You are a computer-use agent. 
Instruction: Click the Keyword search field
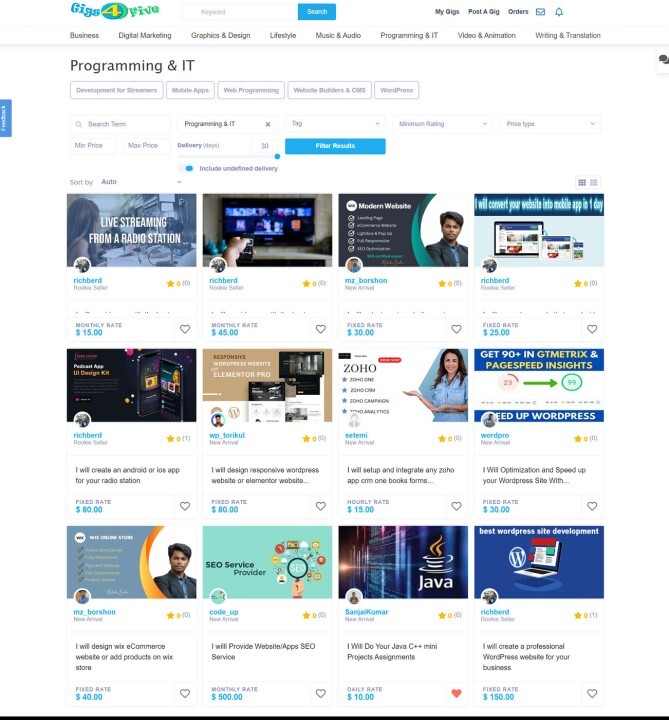(240, 12)
